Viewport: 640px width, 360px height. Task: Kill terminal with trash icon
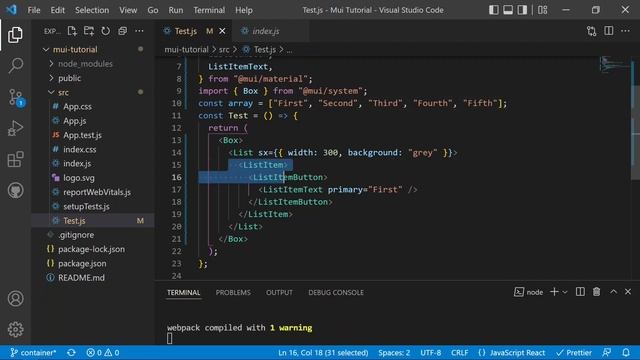(596, 292)
